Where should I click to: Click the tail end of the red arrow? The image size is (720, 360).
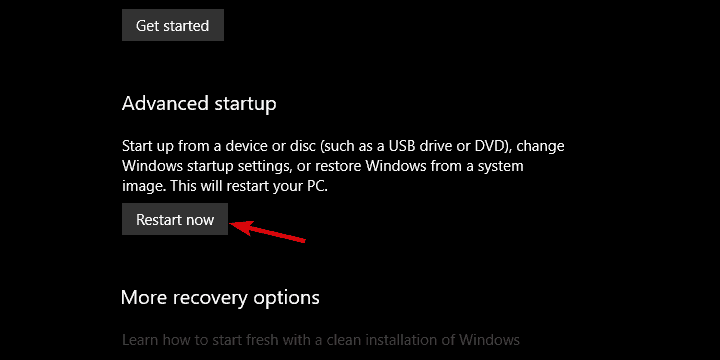(x=302, y=240)
